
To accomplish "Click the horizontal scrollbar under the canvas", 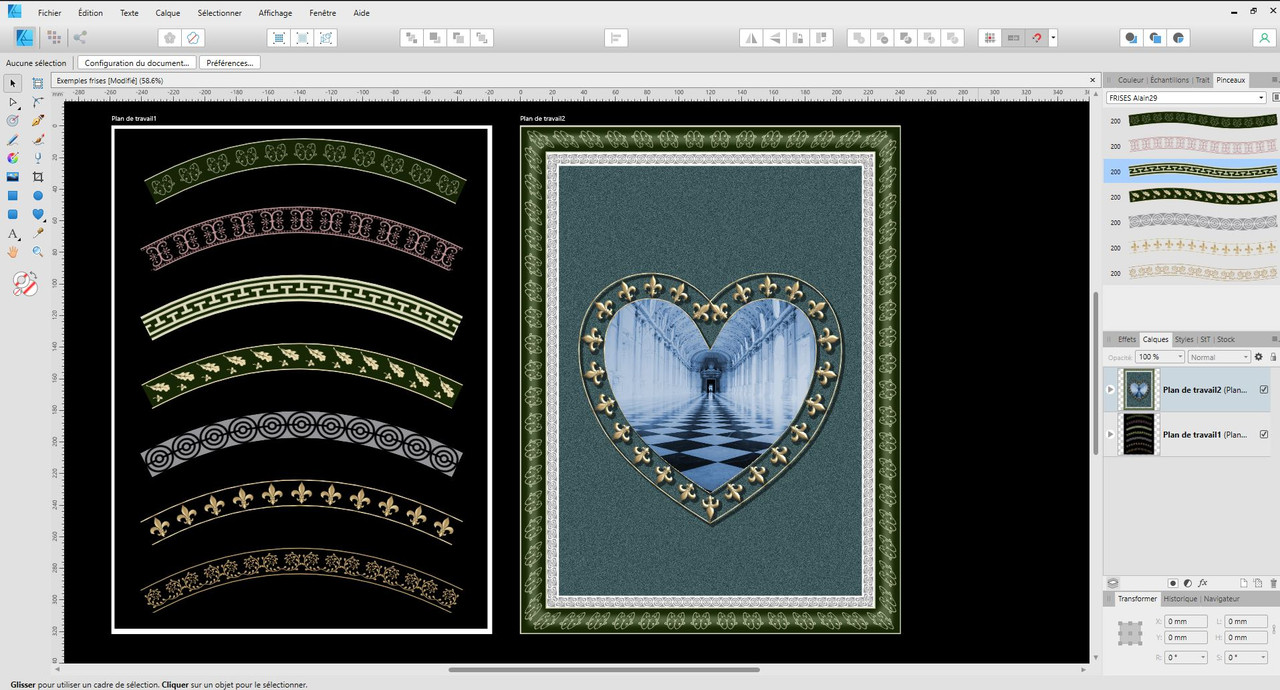I will [x=604, y=669].
